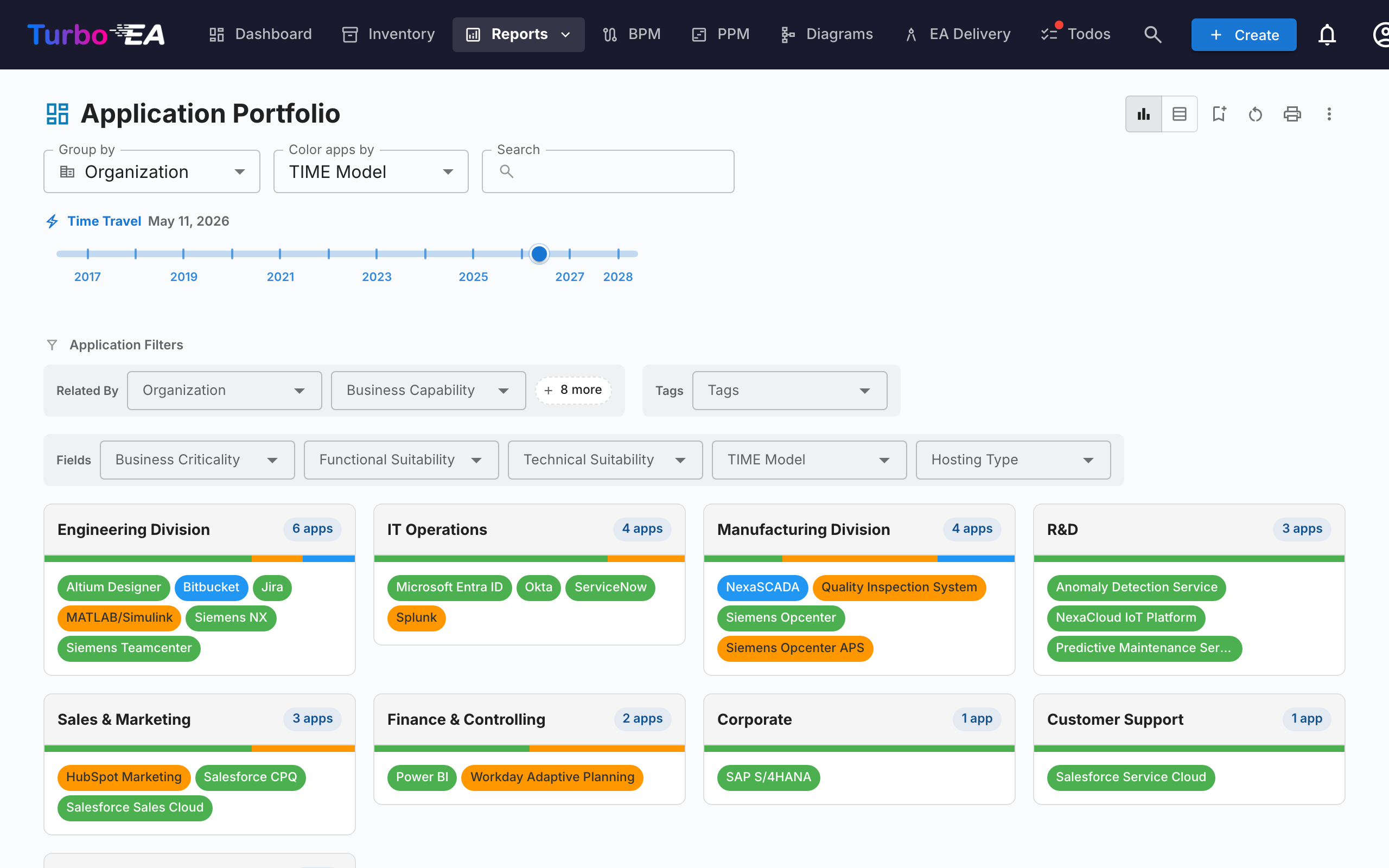Click the TurboEA logo
1389x868 pixels.
click(x=96, y=34)
